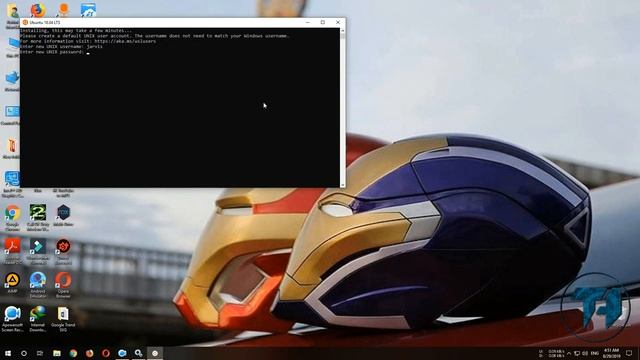Open the Firefox desktop shortcut

coord(38,10)
